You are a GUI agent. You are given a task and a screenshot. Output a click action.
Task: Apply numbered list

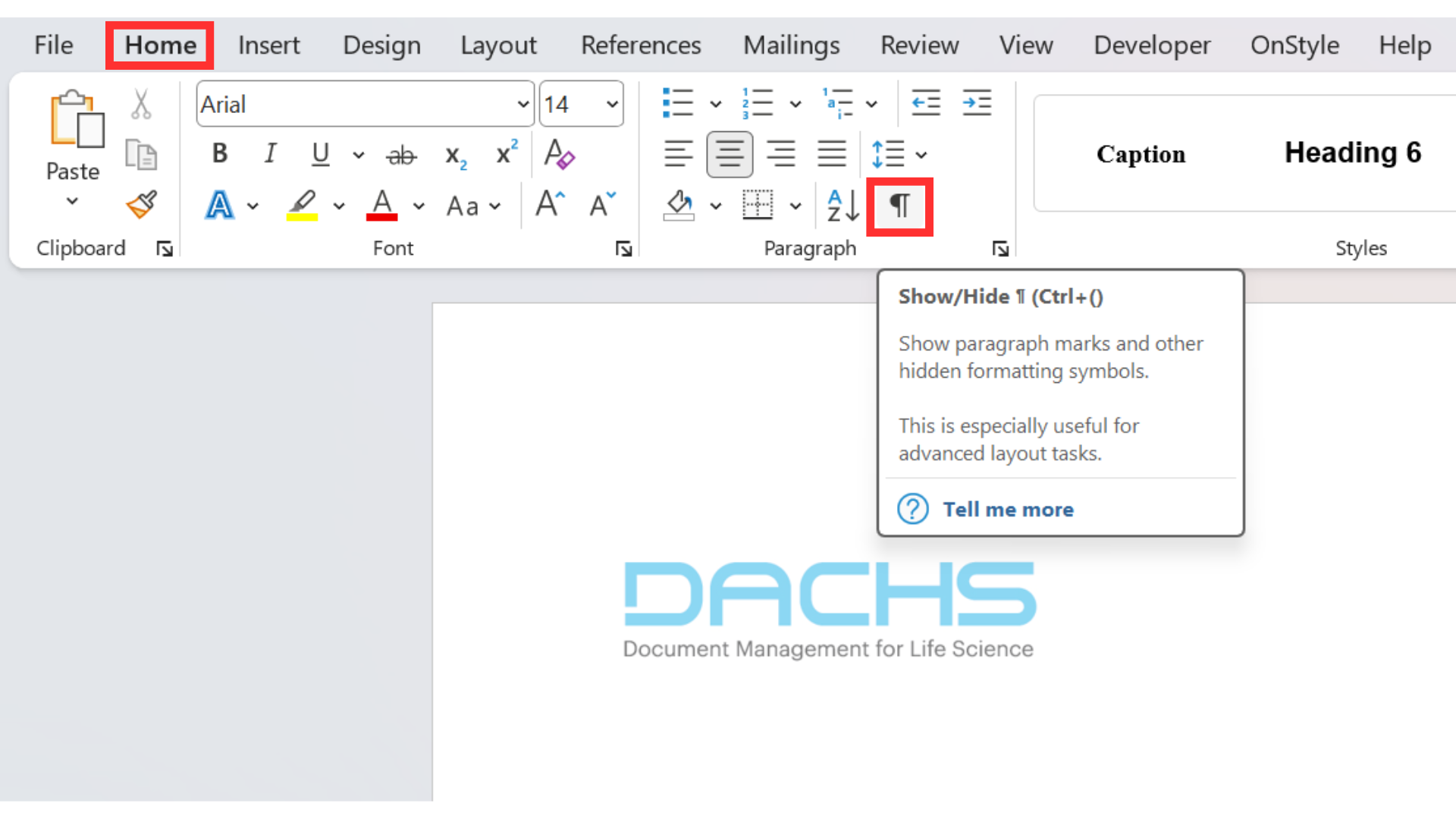[x=757, y=103]
